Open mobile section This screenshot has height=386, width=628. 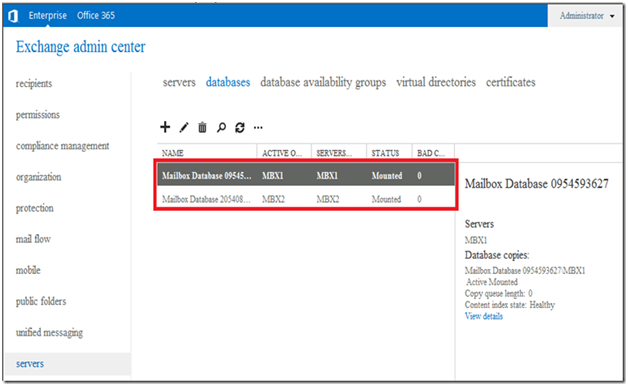[28, 270]
